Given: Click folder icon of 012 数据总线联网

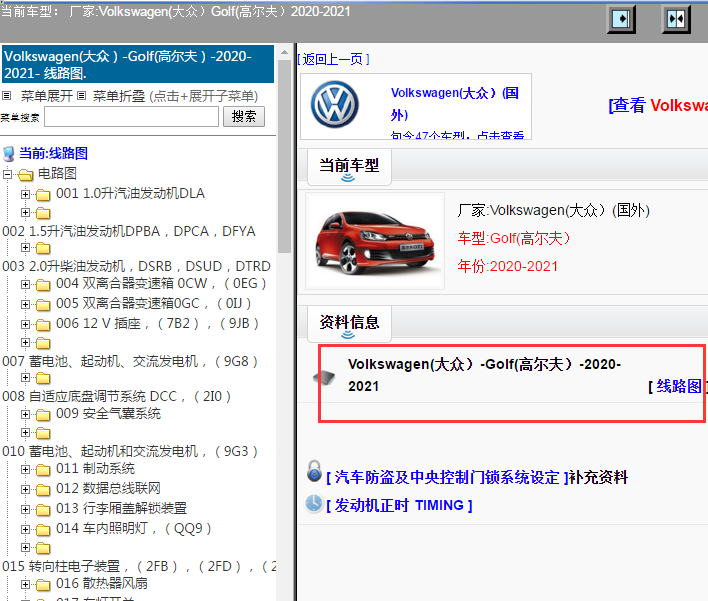Looking at the screenshot, I should (43, 489).
